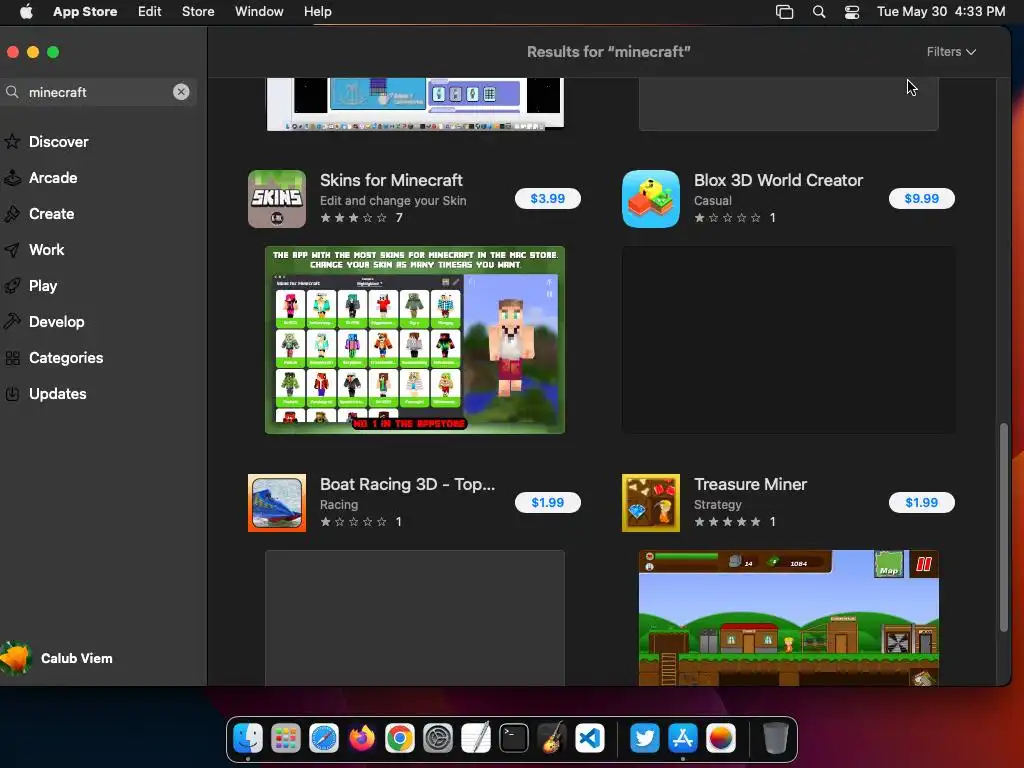Click the Blox 3D World Creator title

tap(778, 180)
